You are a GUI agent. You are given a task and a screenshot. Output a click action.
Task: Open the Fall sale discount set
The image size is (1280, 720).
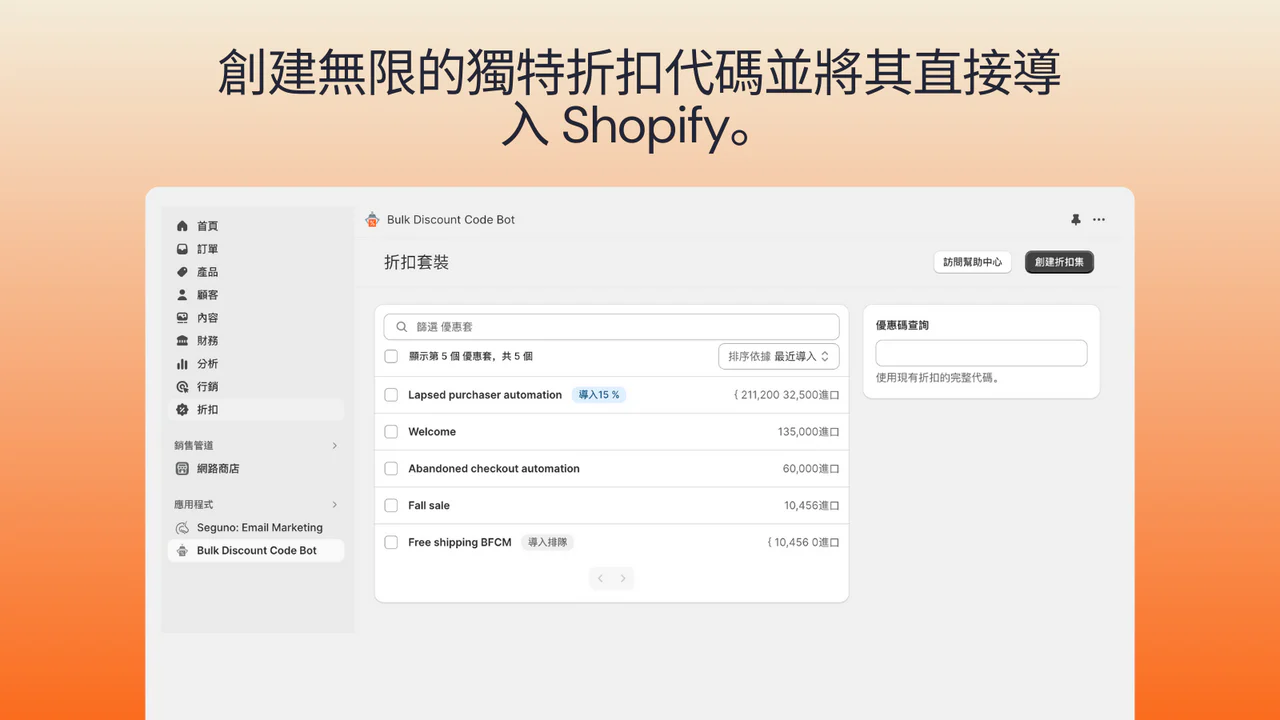point(429,506)
